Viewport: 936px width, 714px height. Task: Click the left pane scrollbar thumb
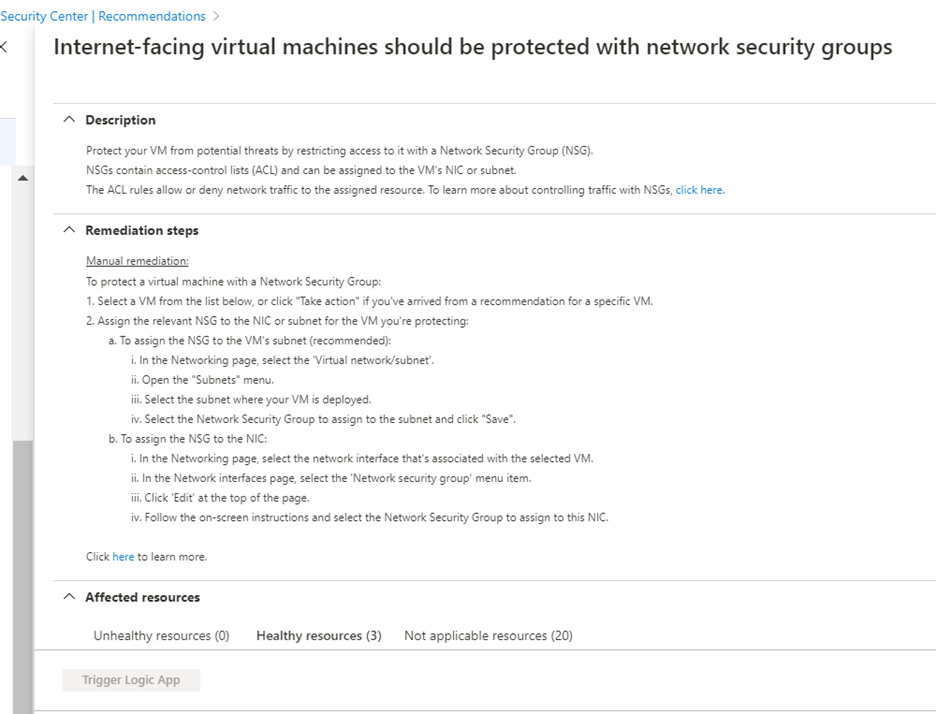pyautogui.click(x=22, y=570)
